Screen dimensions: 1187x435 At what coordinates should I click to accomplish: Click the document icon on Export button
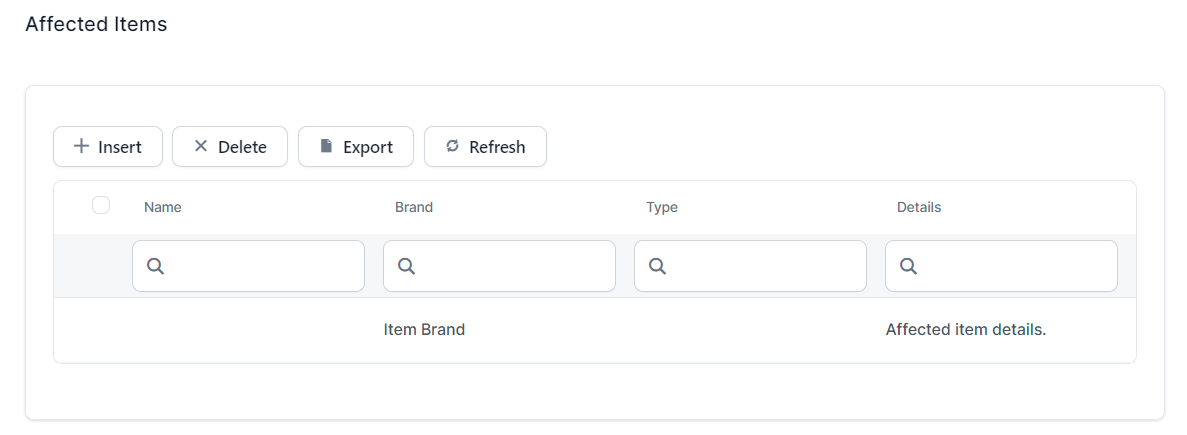click(326, 146)
